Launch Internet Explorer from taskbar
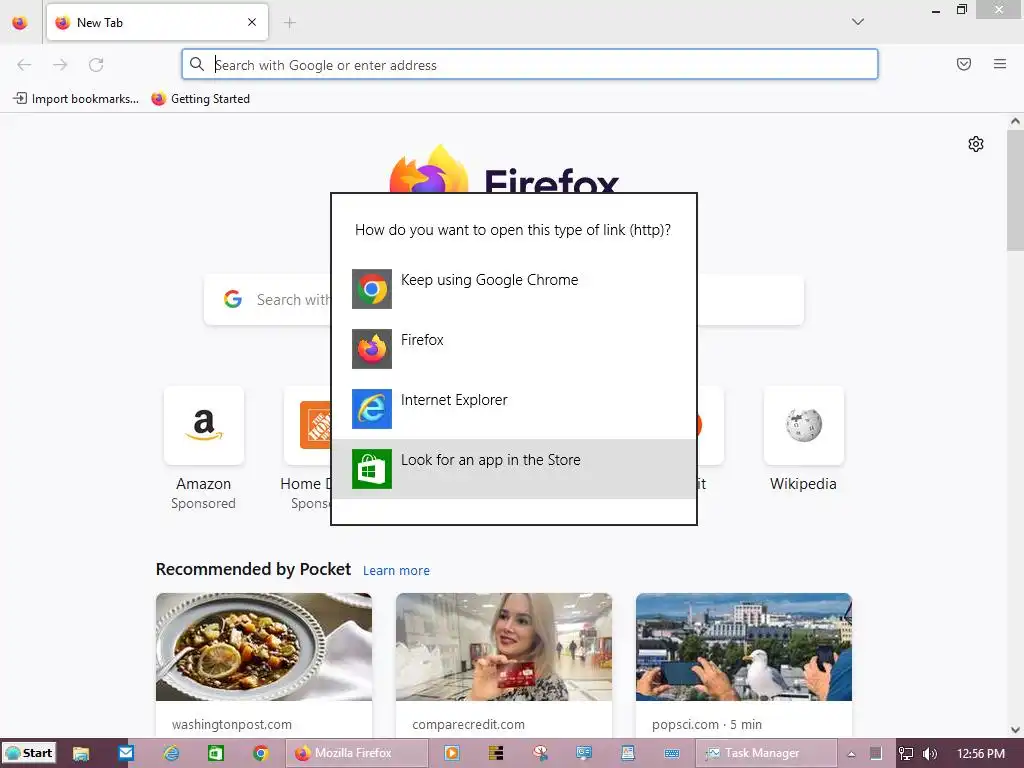Image resolution: width=1024 pixels, height=768 pixels. coord(171,753)
